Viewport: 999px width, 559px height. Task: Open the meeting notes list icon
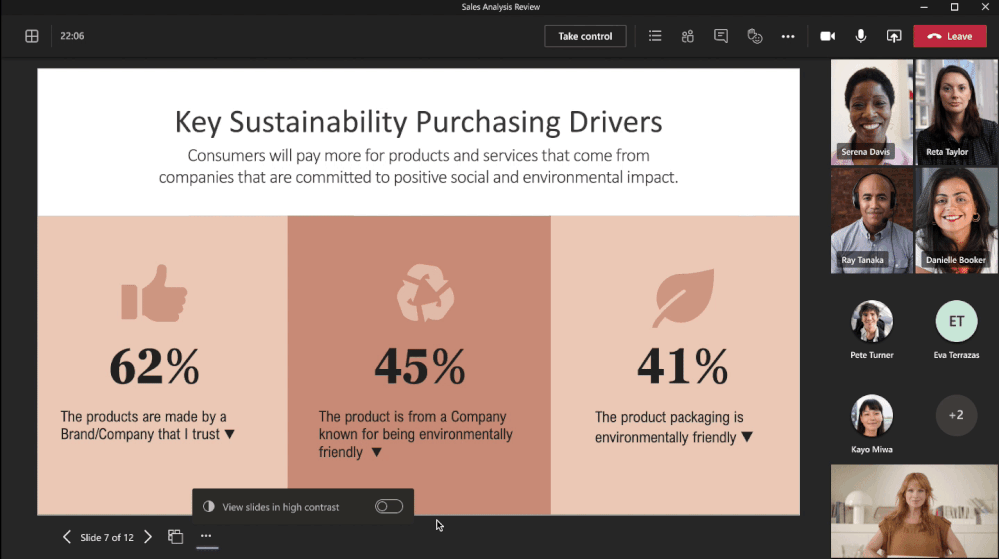pos(655,36)
